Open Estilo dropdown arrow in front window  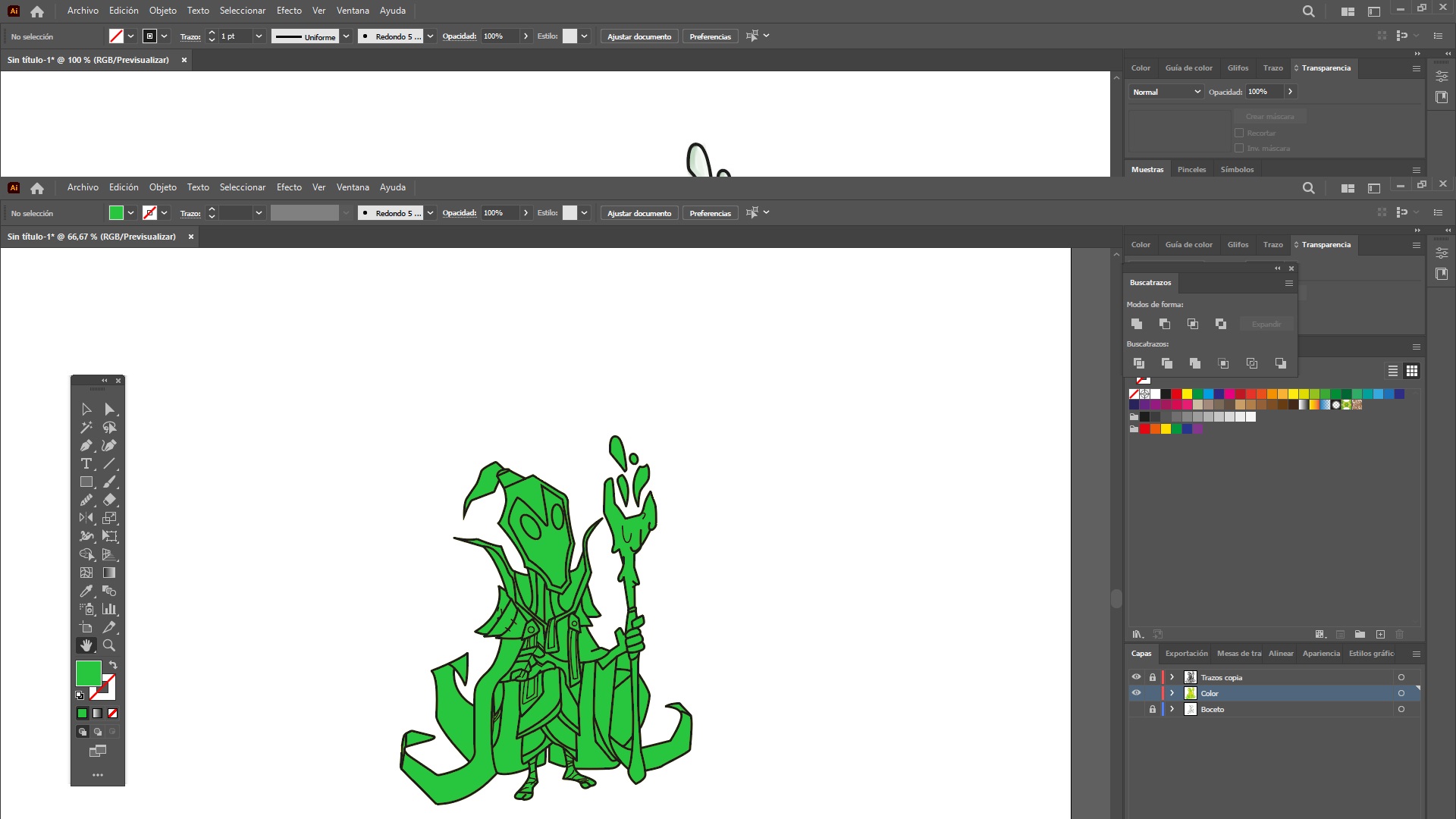[x=585, y=213]
